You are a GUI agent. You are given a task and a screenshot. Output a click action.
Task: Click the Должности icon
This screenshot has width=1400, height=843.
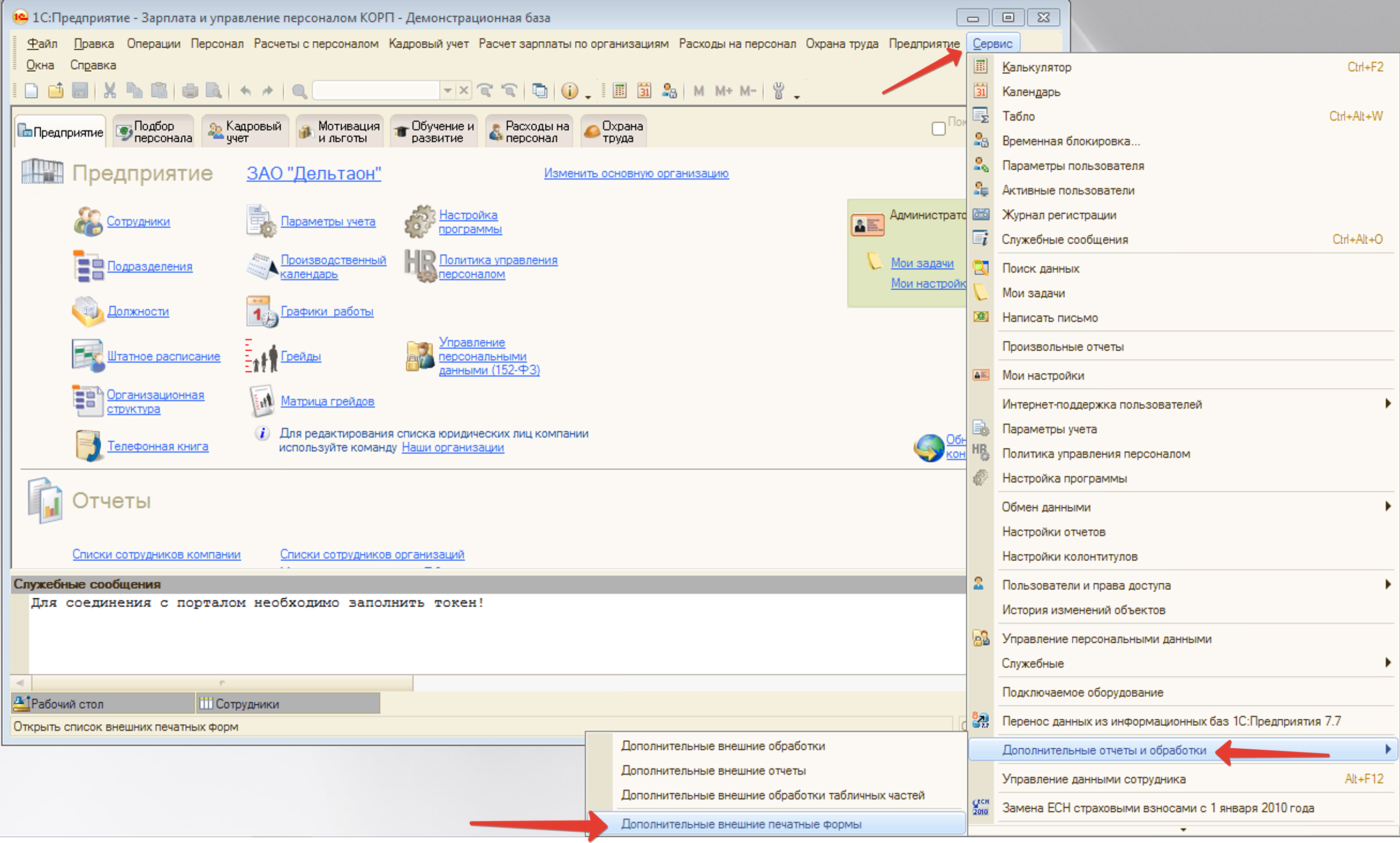88,311
